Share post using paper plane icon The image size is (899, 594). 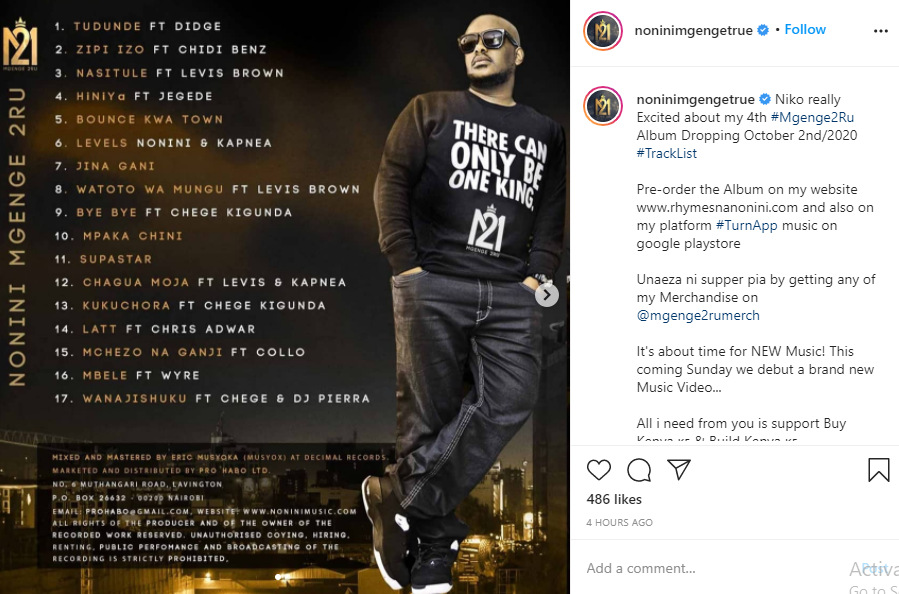point(679,470)
